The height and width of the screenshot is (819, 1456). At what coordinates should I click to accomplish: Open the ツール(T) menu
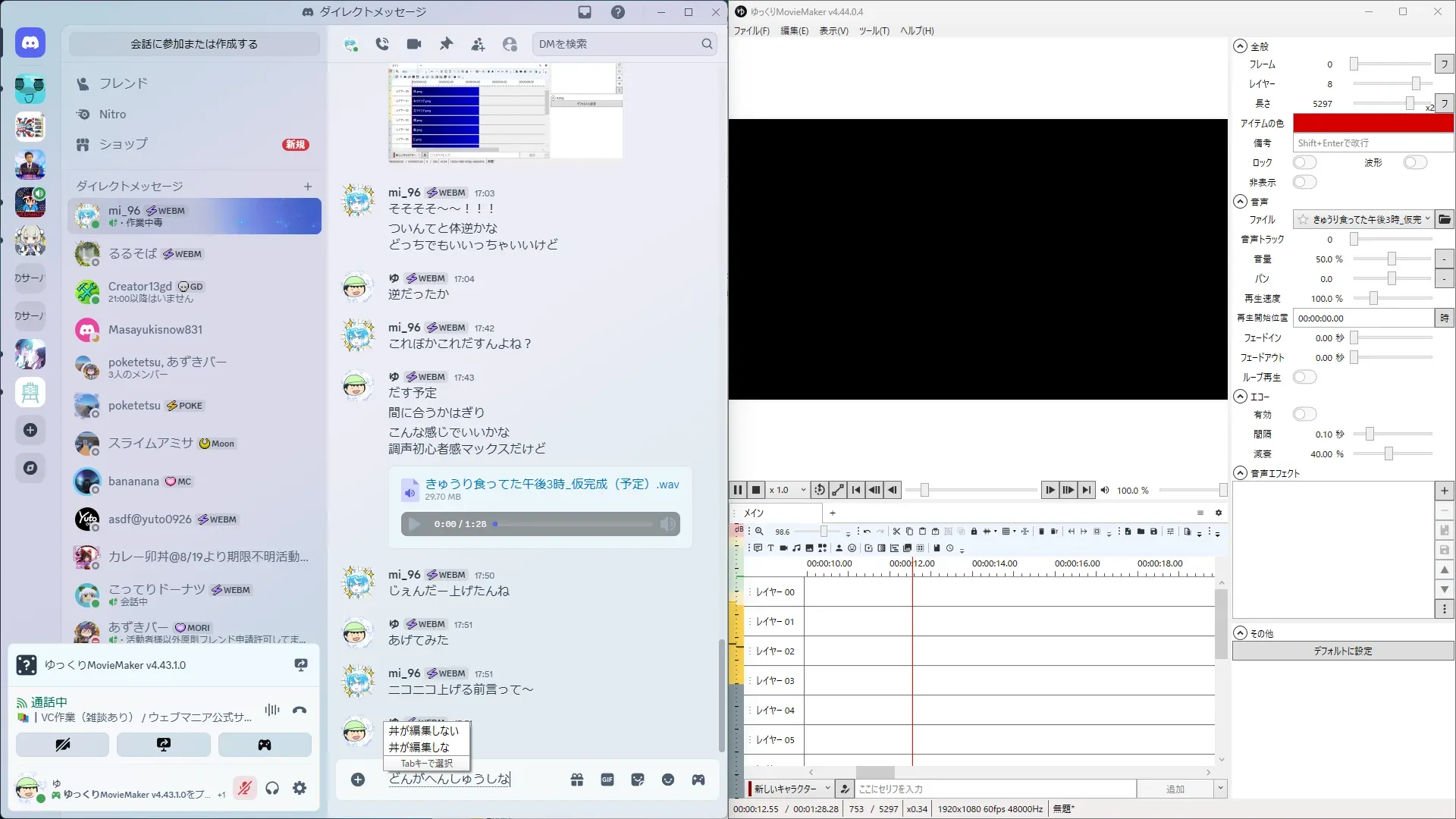874,31
